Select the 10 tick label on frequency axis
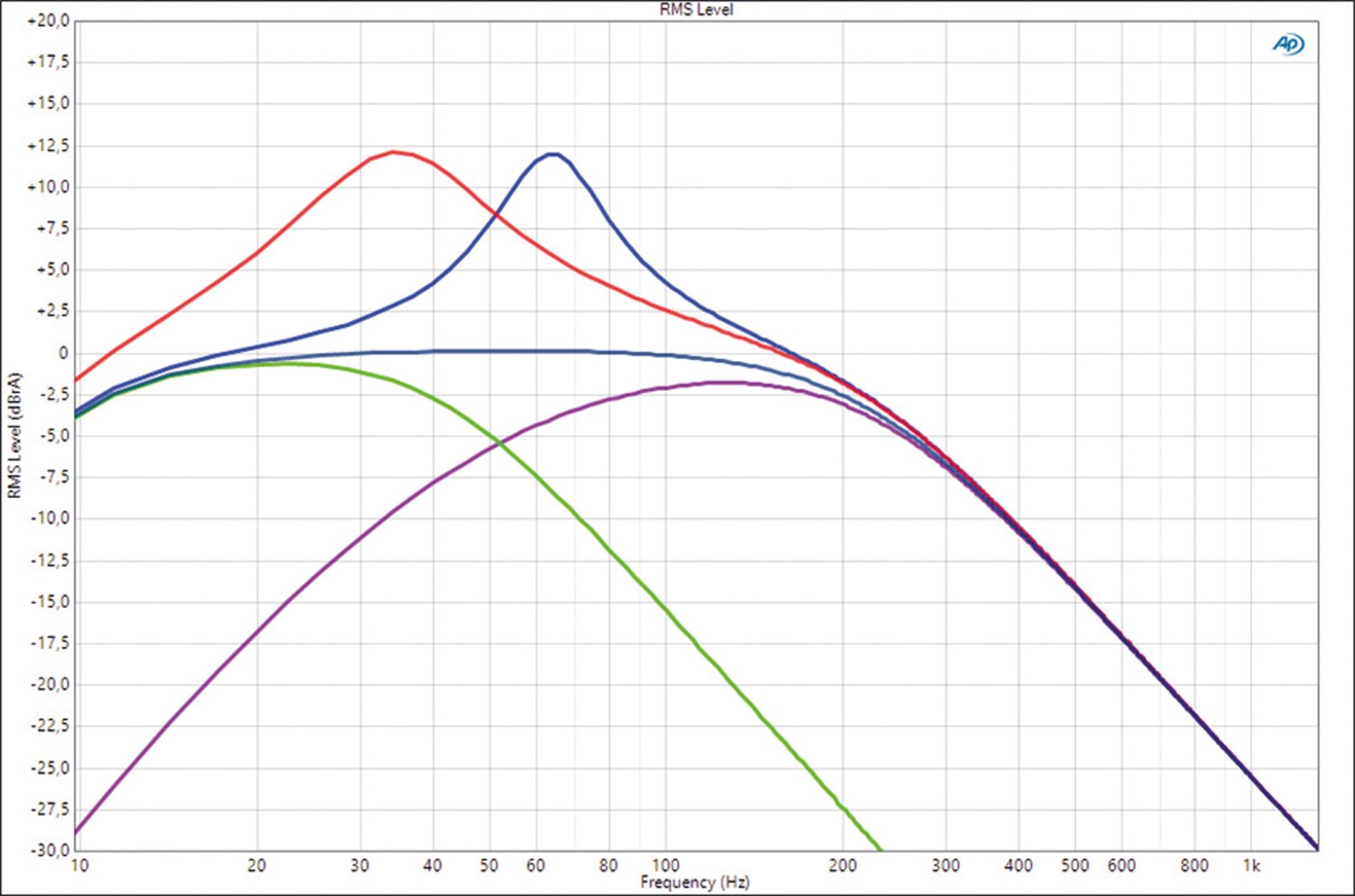 pyautogui.click(x=79, y=865)
